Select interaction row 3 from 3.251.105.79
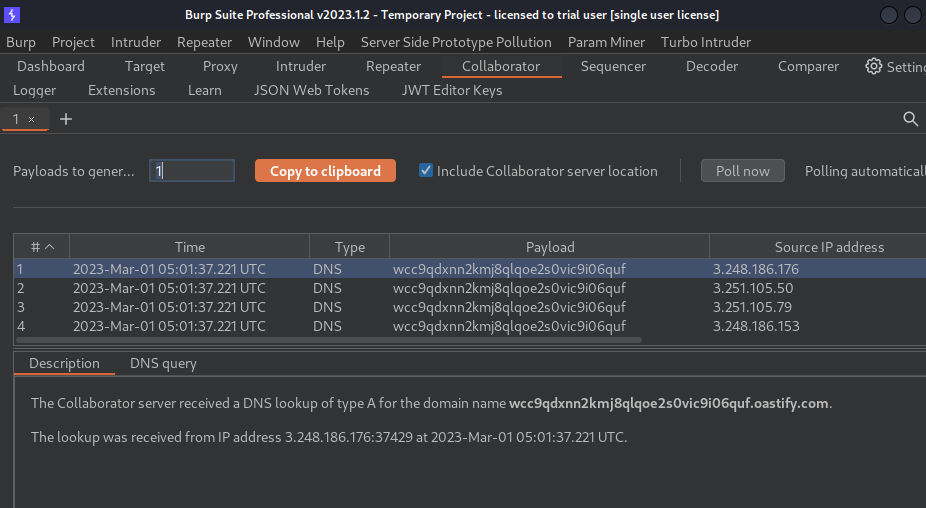Screen dimensions: 926x508 [470, 307]
